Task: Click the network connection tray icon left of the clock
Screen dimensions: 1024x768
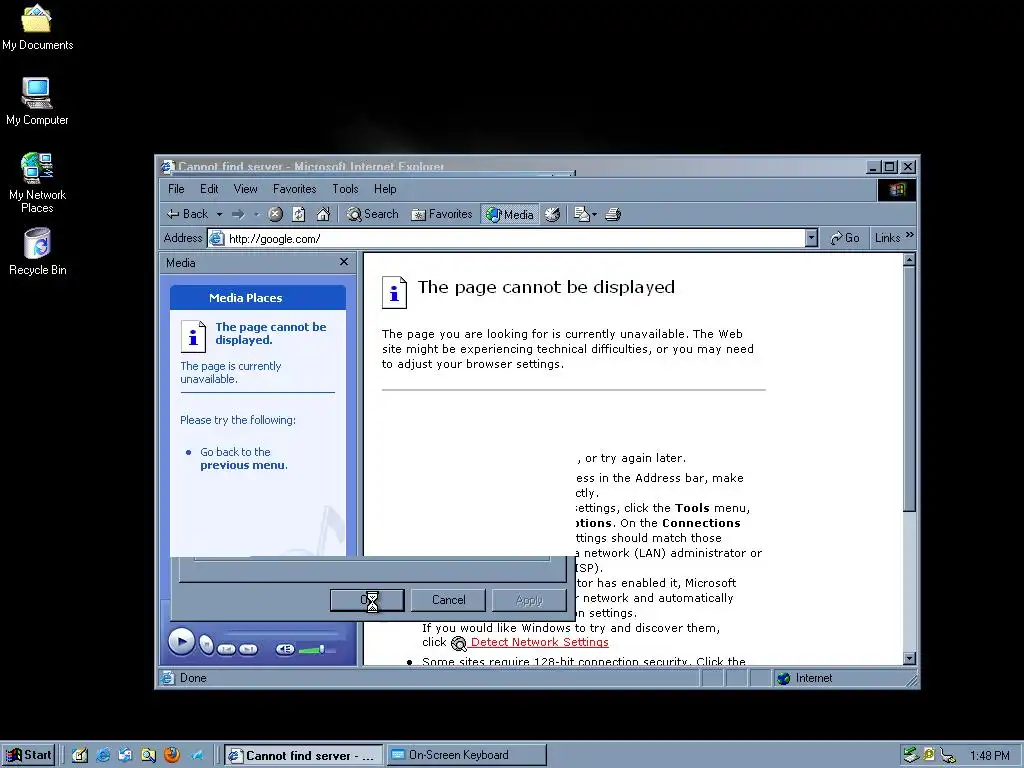Action: [x=948, y=756]
